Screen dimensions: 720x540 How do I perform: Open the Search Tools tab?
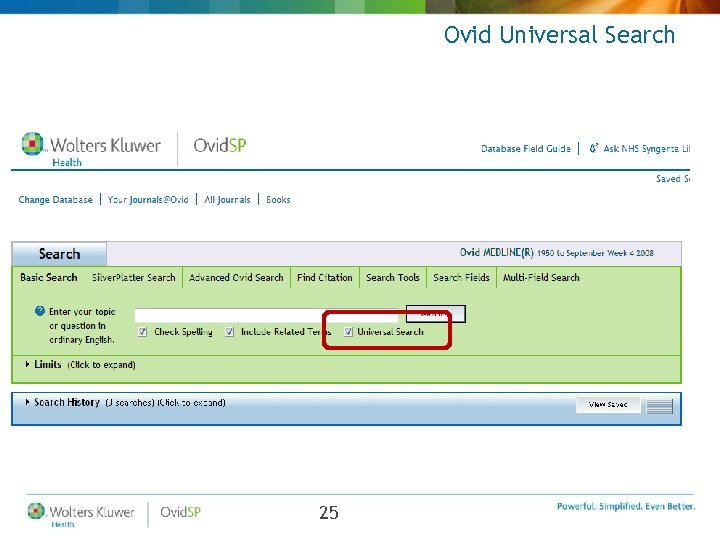coord(393,277)
